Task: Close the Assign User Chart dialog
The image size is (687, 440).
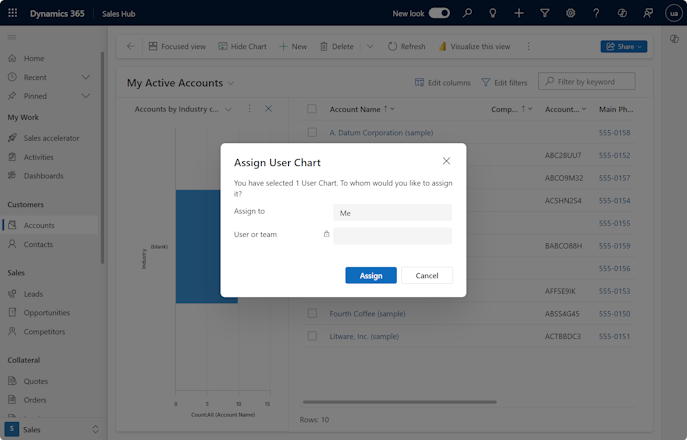Action: coord(446,161)
